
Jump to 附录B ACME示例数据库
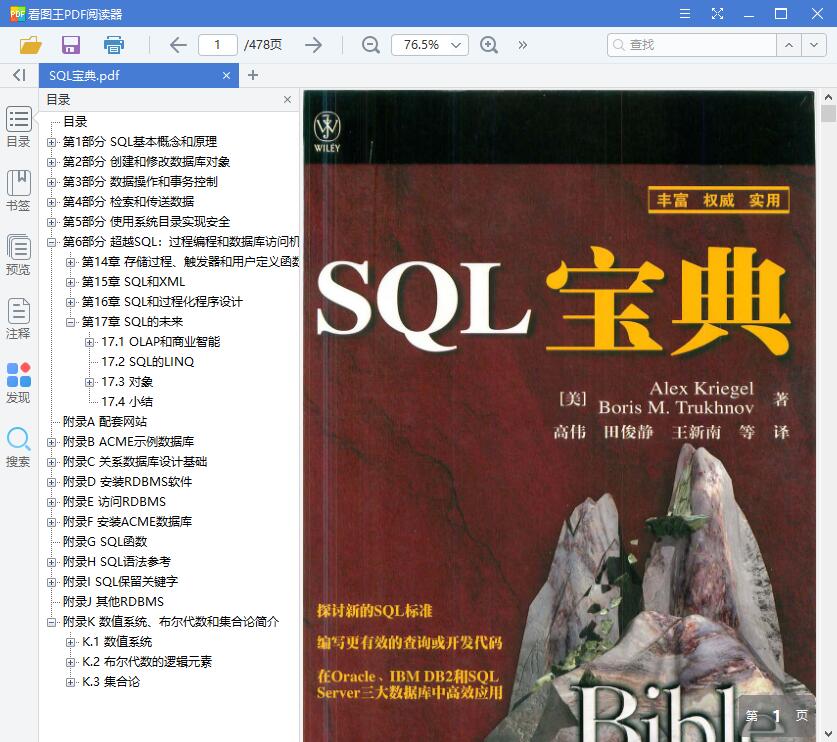pos(128,441)
